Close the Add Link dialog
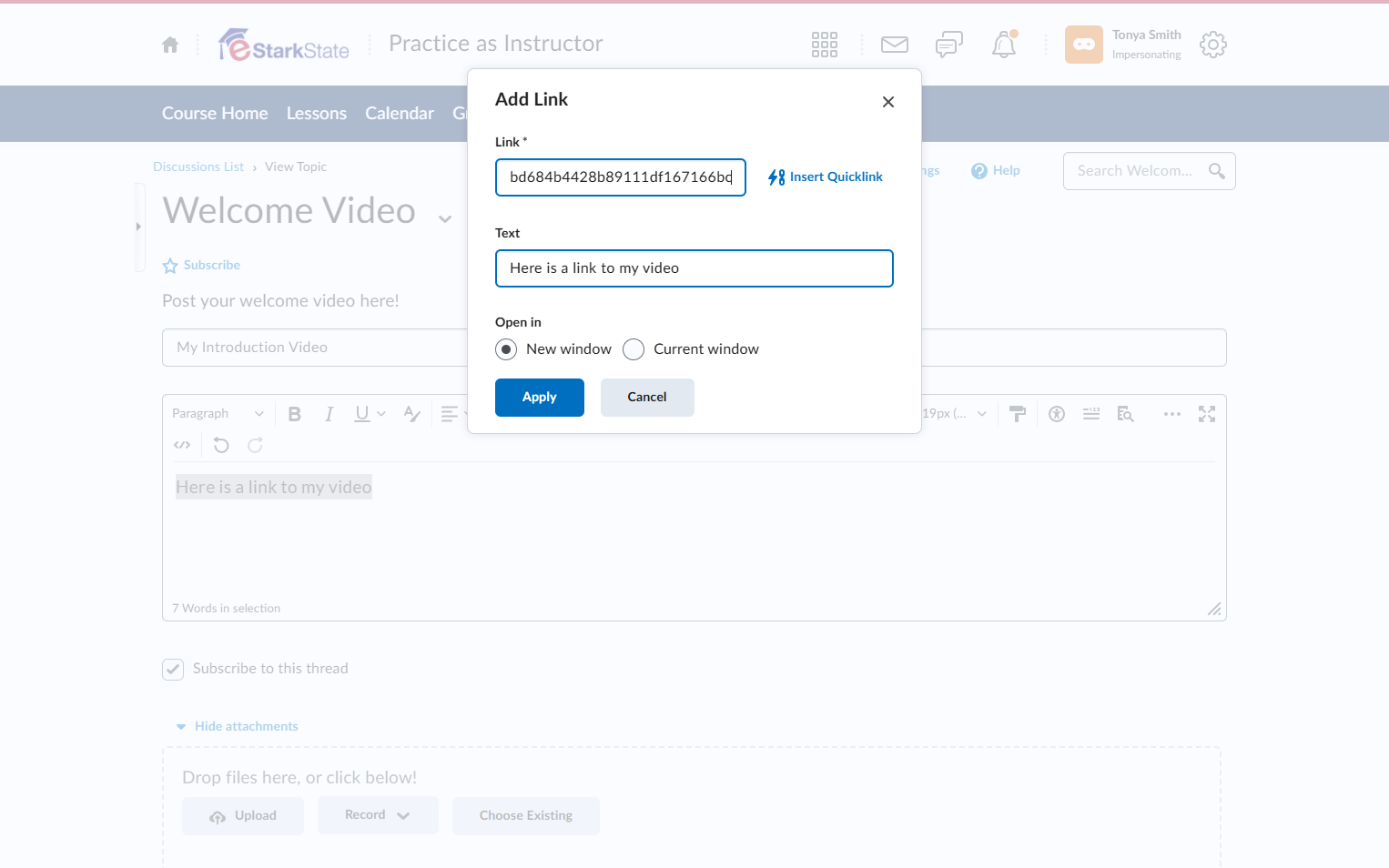Image resolution: width=1389 pixels, height=868 pixels. click(x=888, y=102)
